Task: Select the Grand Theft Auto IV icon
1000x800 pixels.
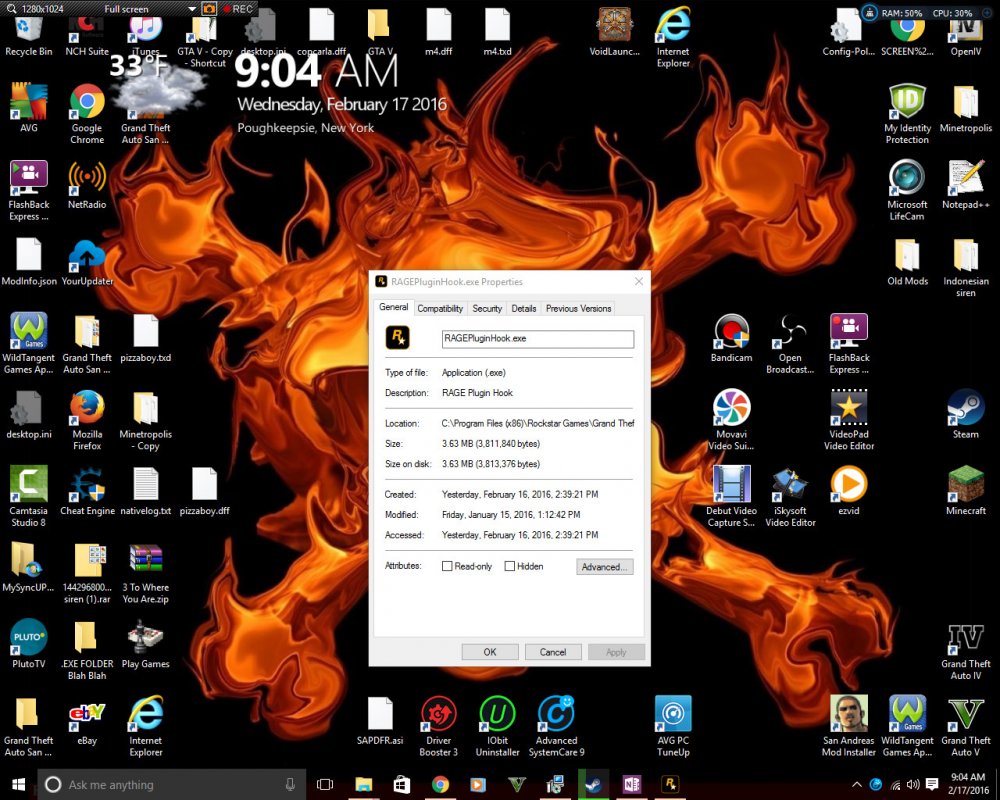Action: (x=966, y=651)
